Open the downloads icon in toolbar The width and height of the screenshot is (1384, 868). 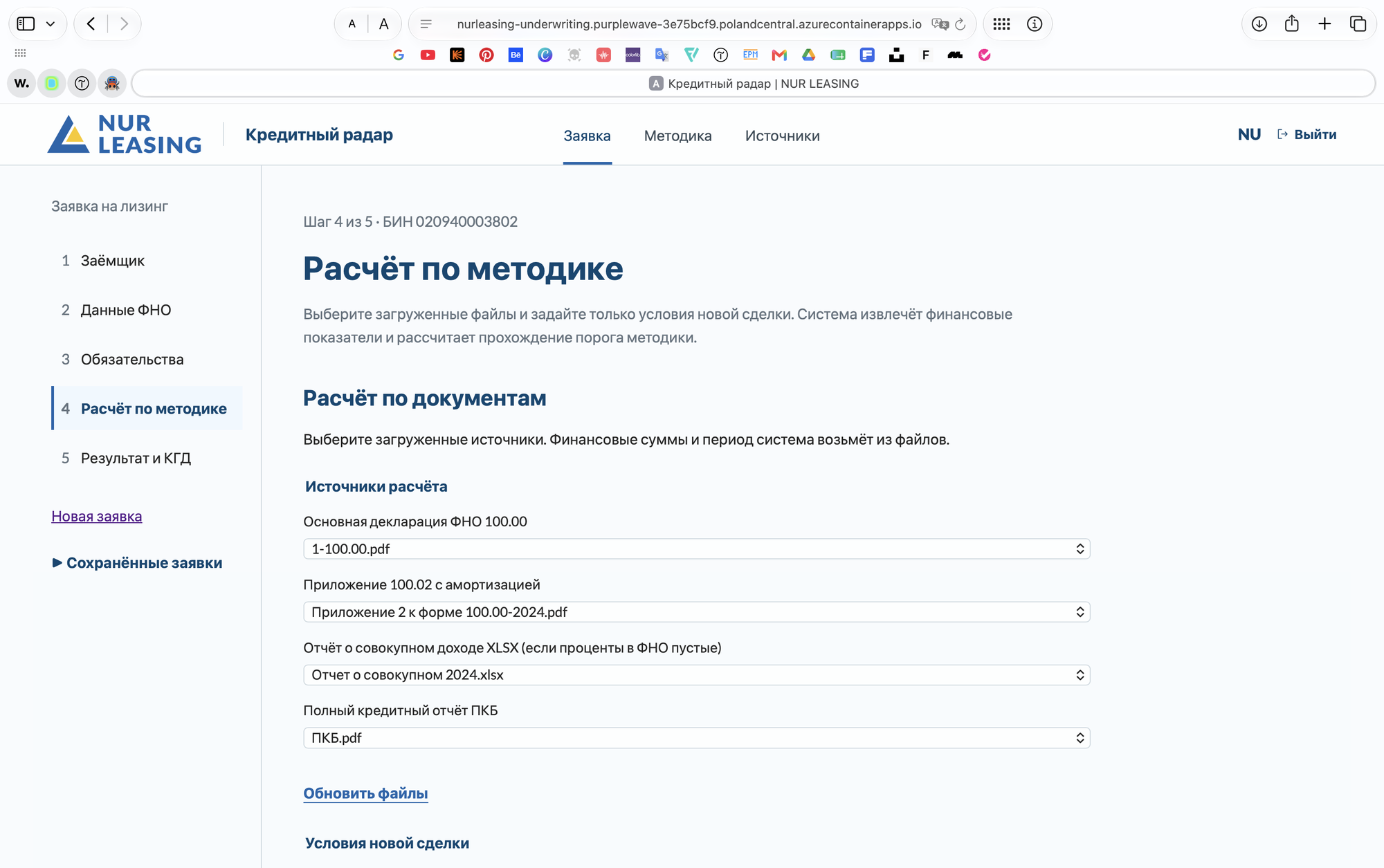pos(1259,24)
